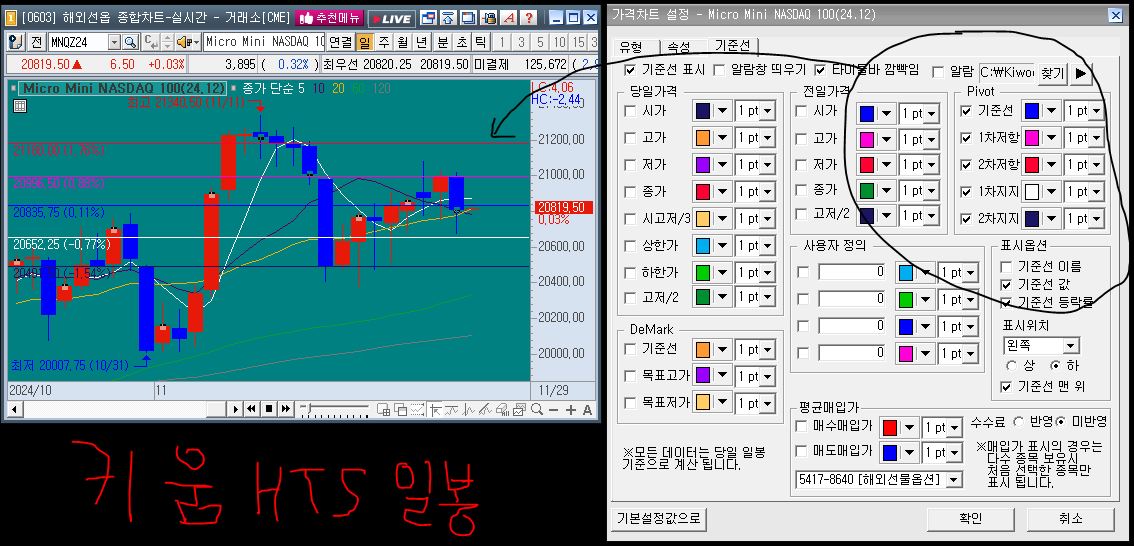Click the 기본설정값으로 button
This screenshot has height=546, width=1134.
[x=659, y=518]
